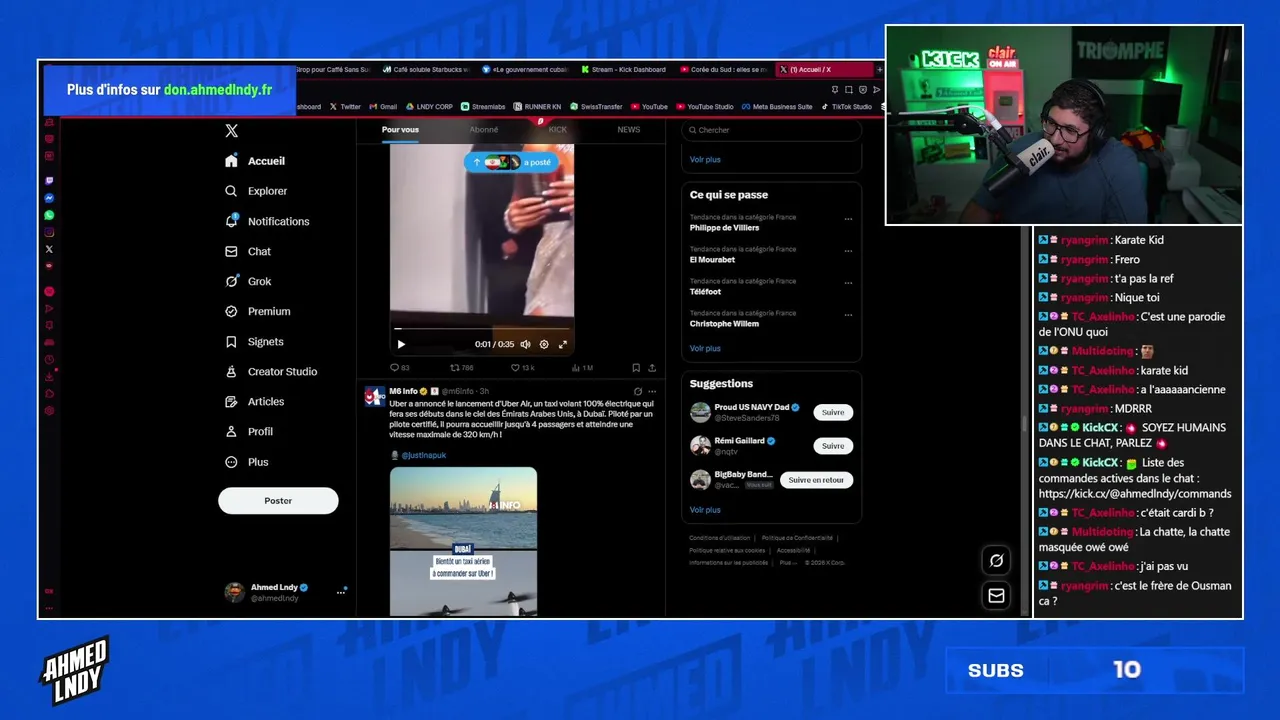Click Messenger icon in browser sidebar

point(49,198)
